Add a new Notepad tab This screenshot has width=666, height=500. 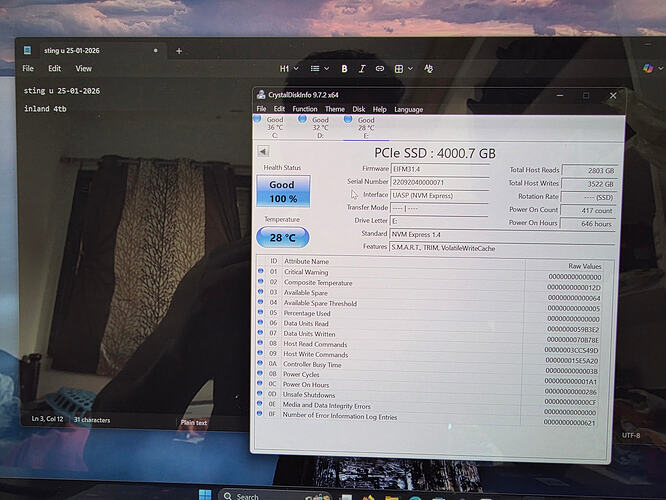[x=179, y=50]
